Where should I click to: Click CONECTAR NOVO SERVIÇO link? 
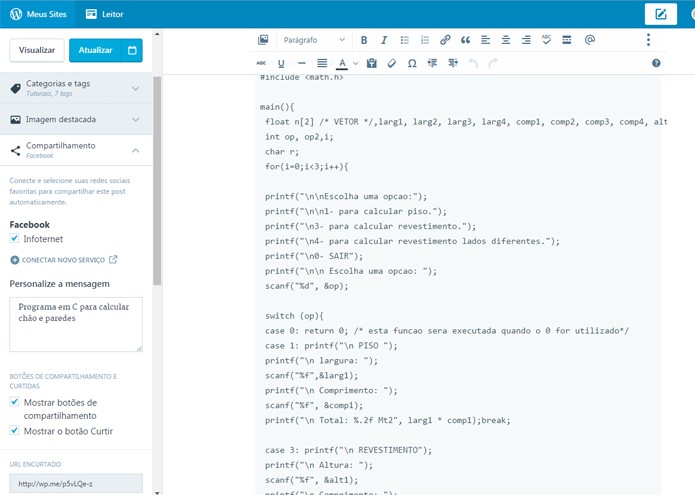[63, 260]
